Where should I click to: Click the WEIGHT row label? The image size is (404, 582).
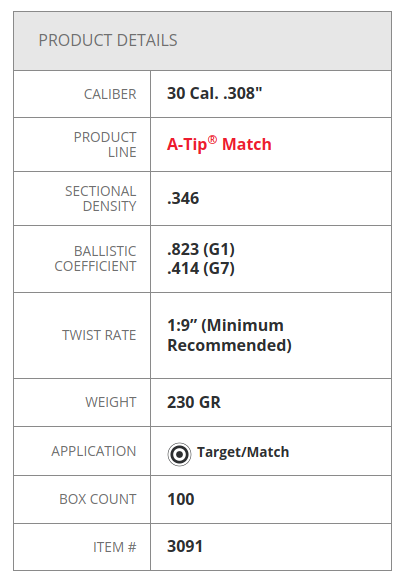pyautogui.click(x=111, y=402)
